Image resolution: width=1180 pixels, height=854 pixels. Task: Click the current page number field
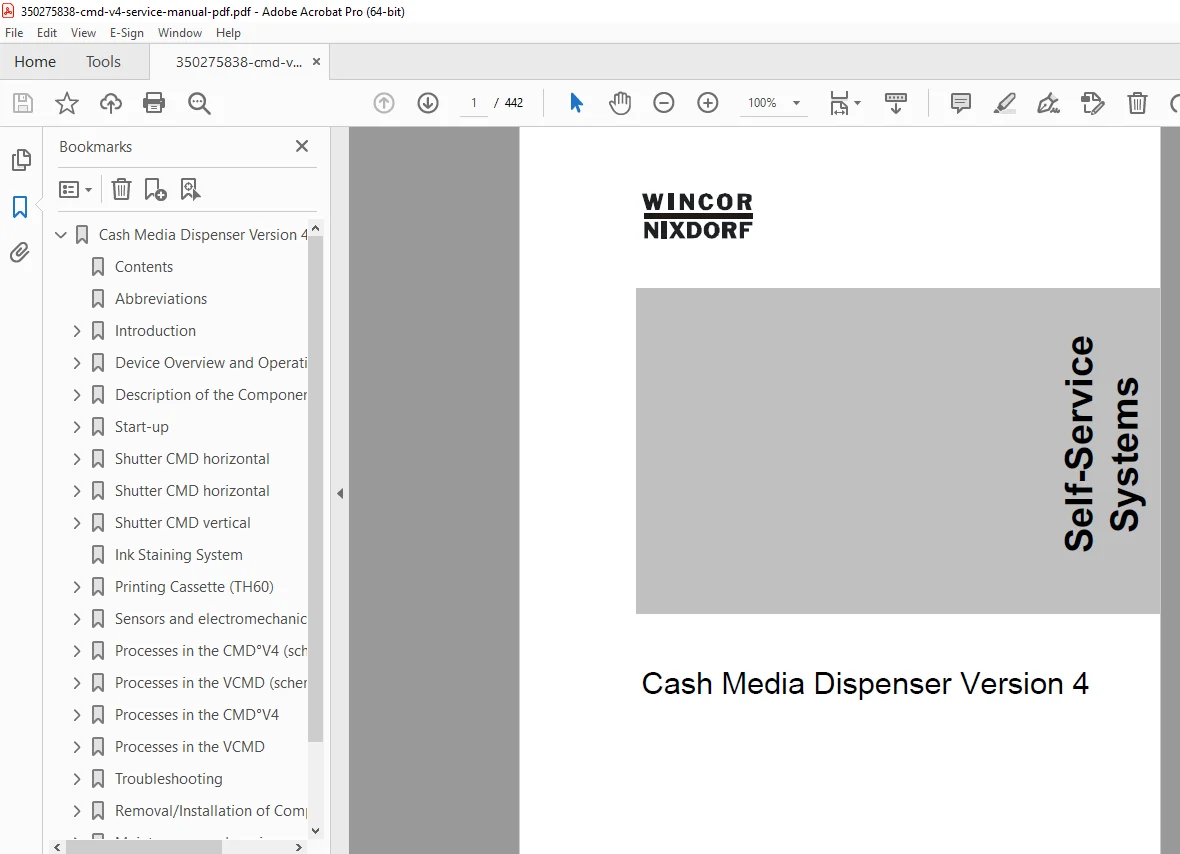coord(473,103)
